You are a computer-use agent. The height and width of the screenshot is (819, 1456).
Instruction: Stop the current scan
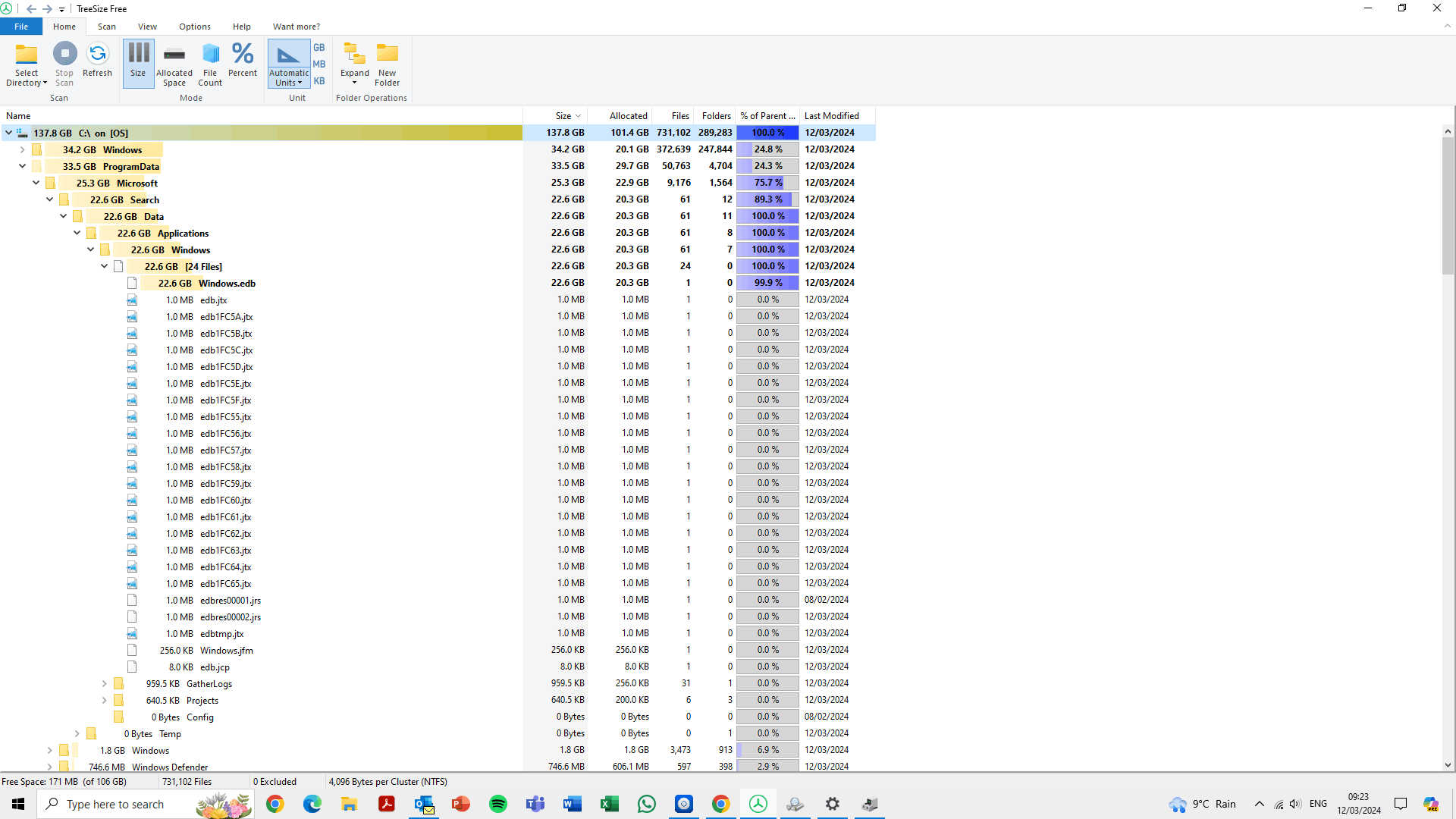click(64, 64)
